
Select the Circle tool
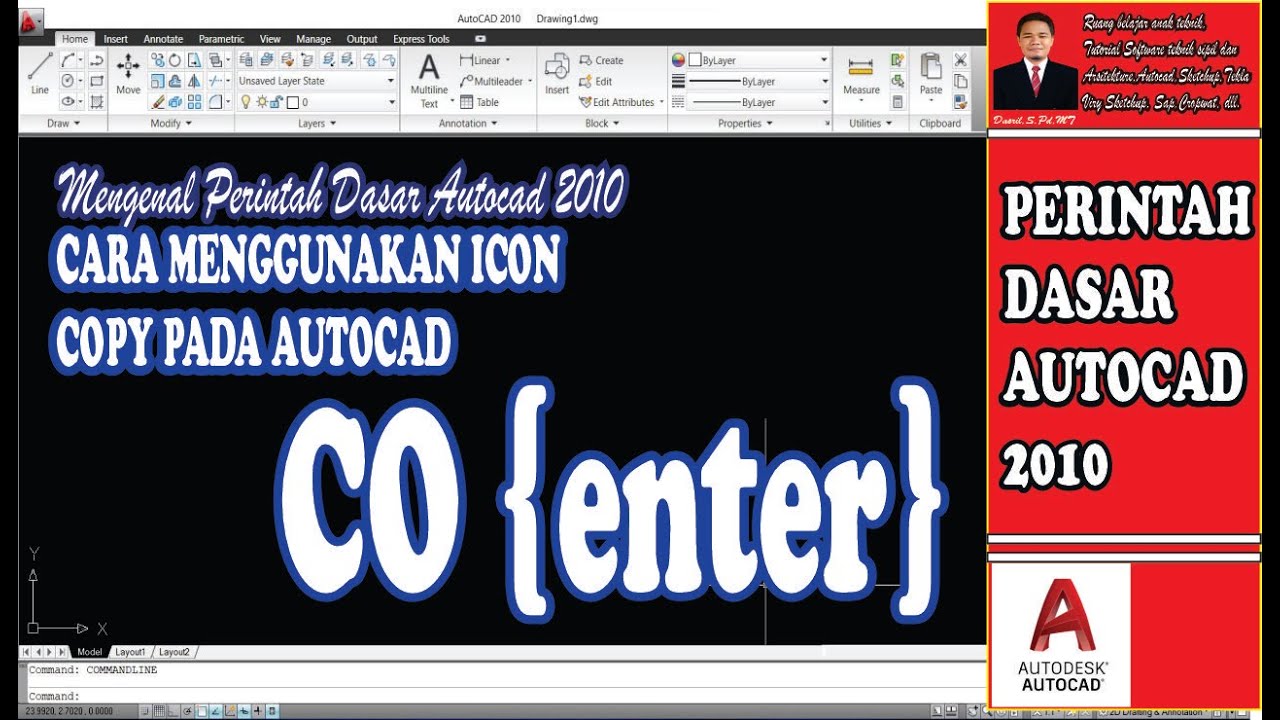[x=67, y=81]
